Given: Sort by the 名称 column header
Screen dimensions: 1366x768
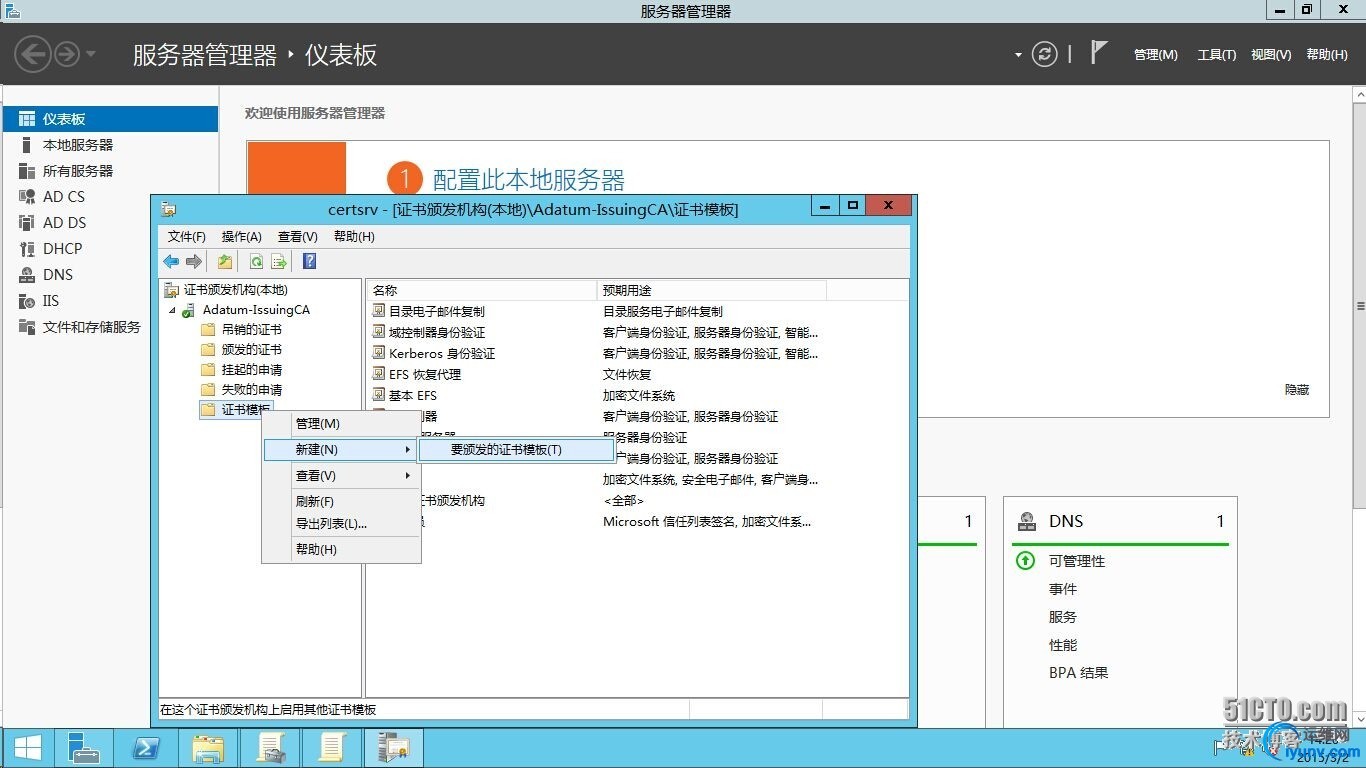Looking at the screenshot, I should pyautogui.click(x=481, y=290).
